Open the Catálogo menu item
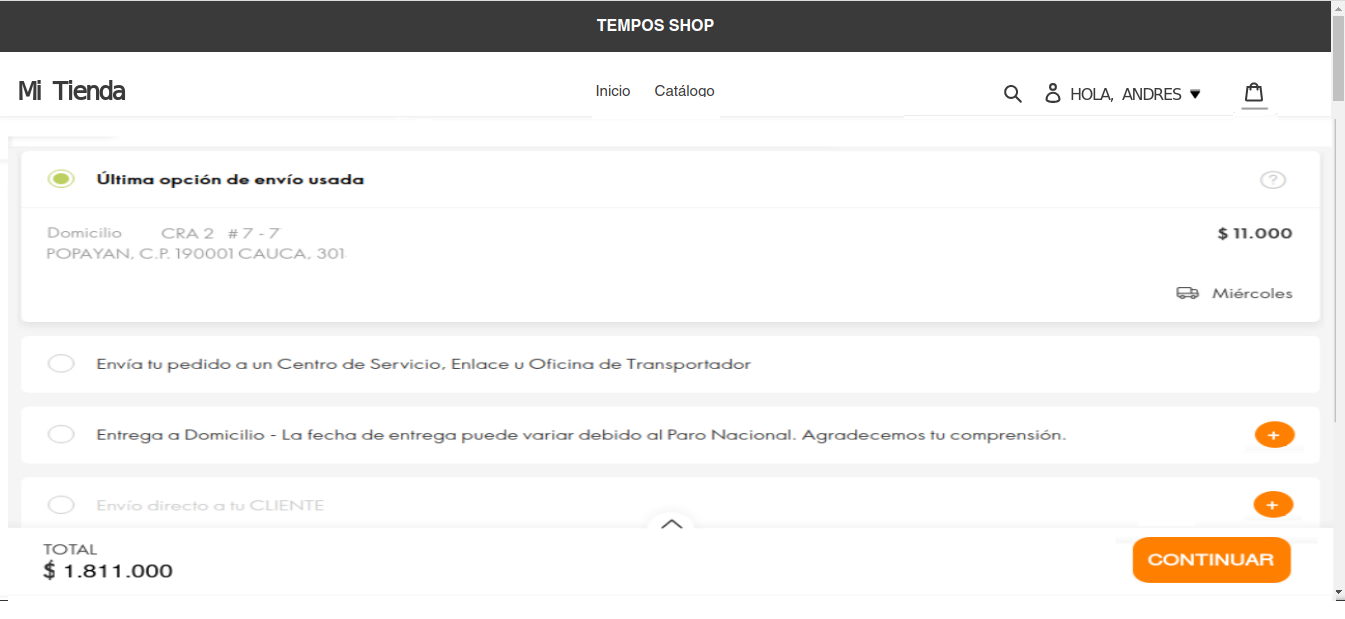1345x619 pixels. [x=684, y=91]
